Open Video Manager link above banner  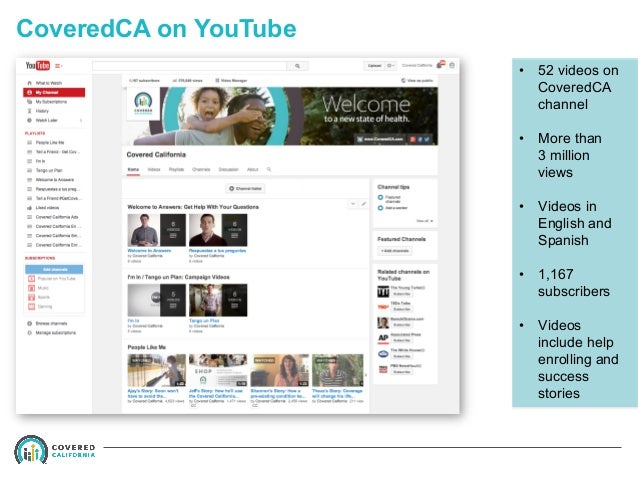[231, 81]
